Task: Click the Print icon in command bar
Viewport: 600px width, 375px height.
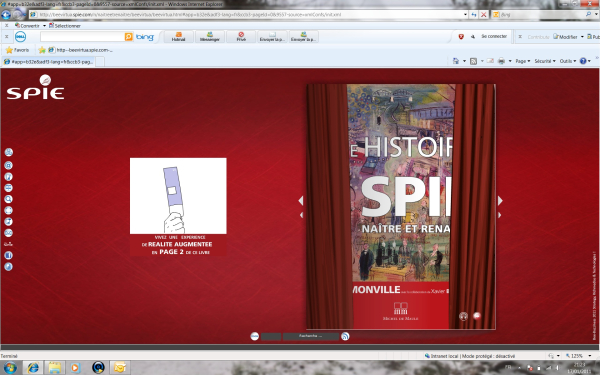Action: coord(501,61)
